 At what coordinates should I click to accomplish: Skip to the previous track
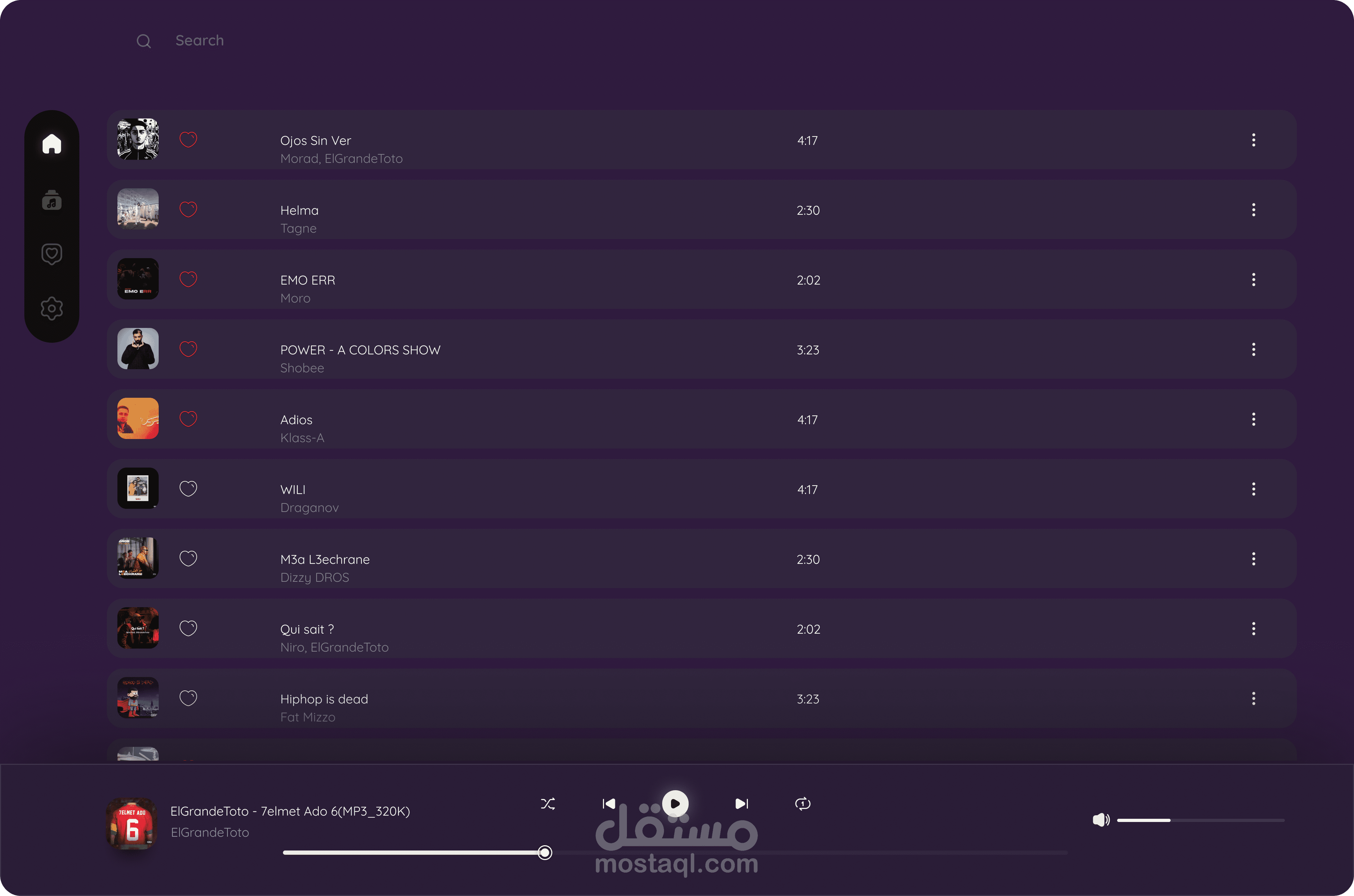tap(609, 804)
